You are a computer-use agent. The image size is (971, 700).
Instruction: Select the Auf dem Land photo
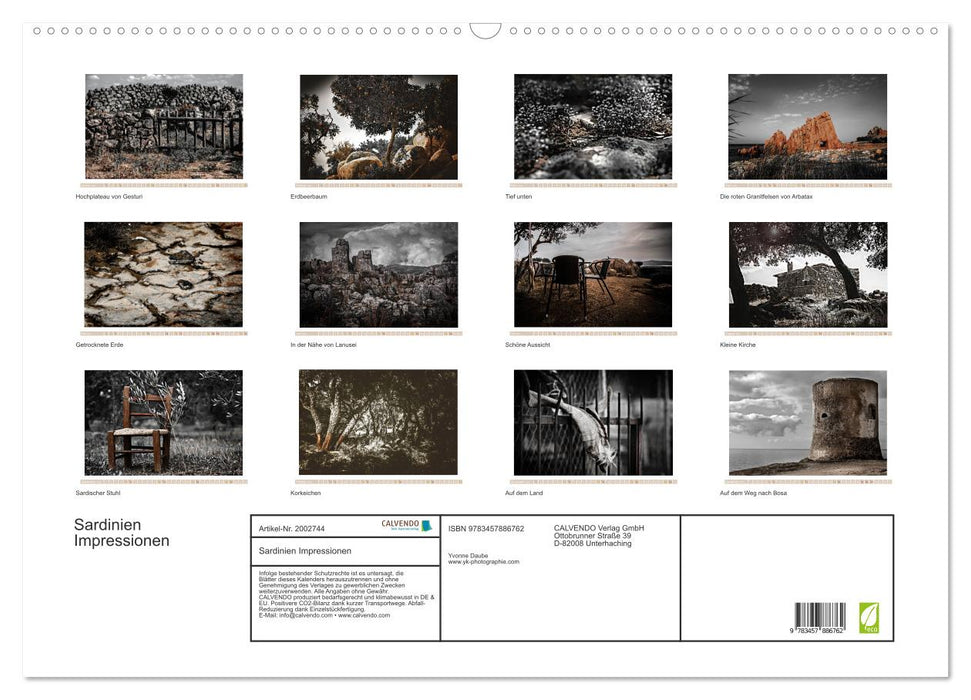(593, 423)
